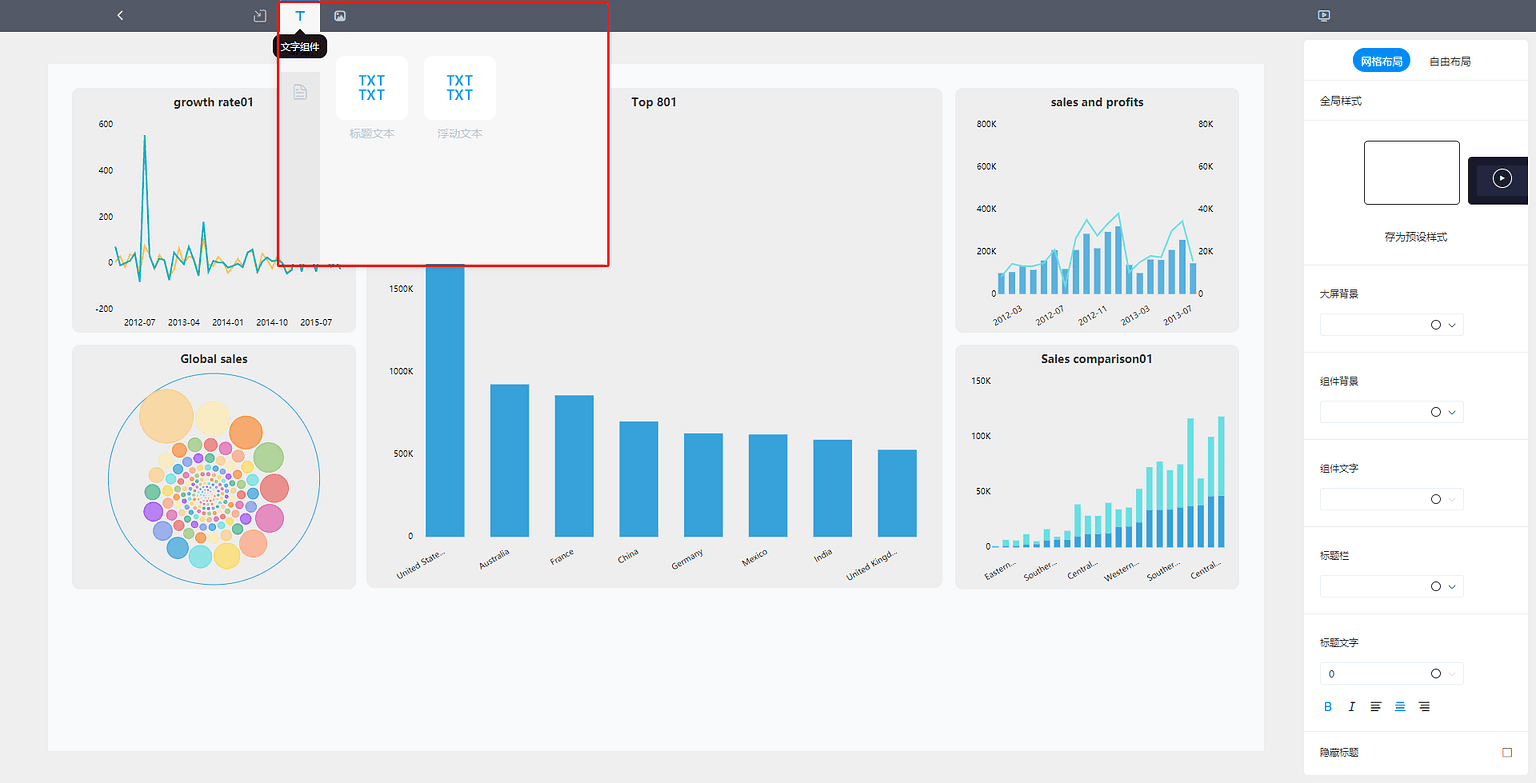Viewport: 1536px width, 783px height.
Task: Select the text component T icon
Action: 300,16
